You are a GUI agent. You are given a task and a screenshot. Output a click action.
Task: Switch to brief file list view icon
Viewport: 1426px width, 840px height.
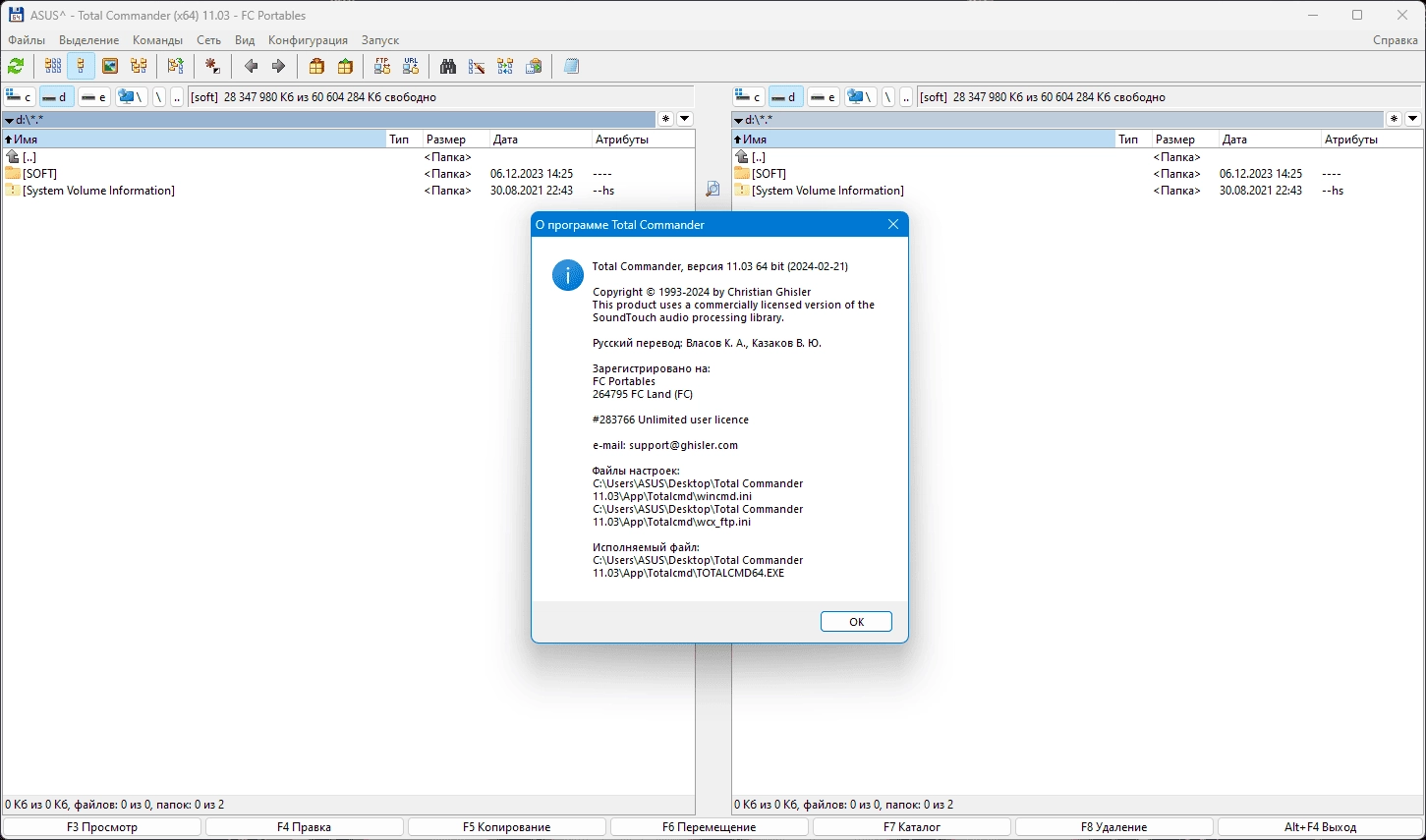tap(53, 66)
